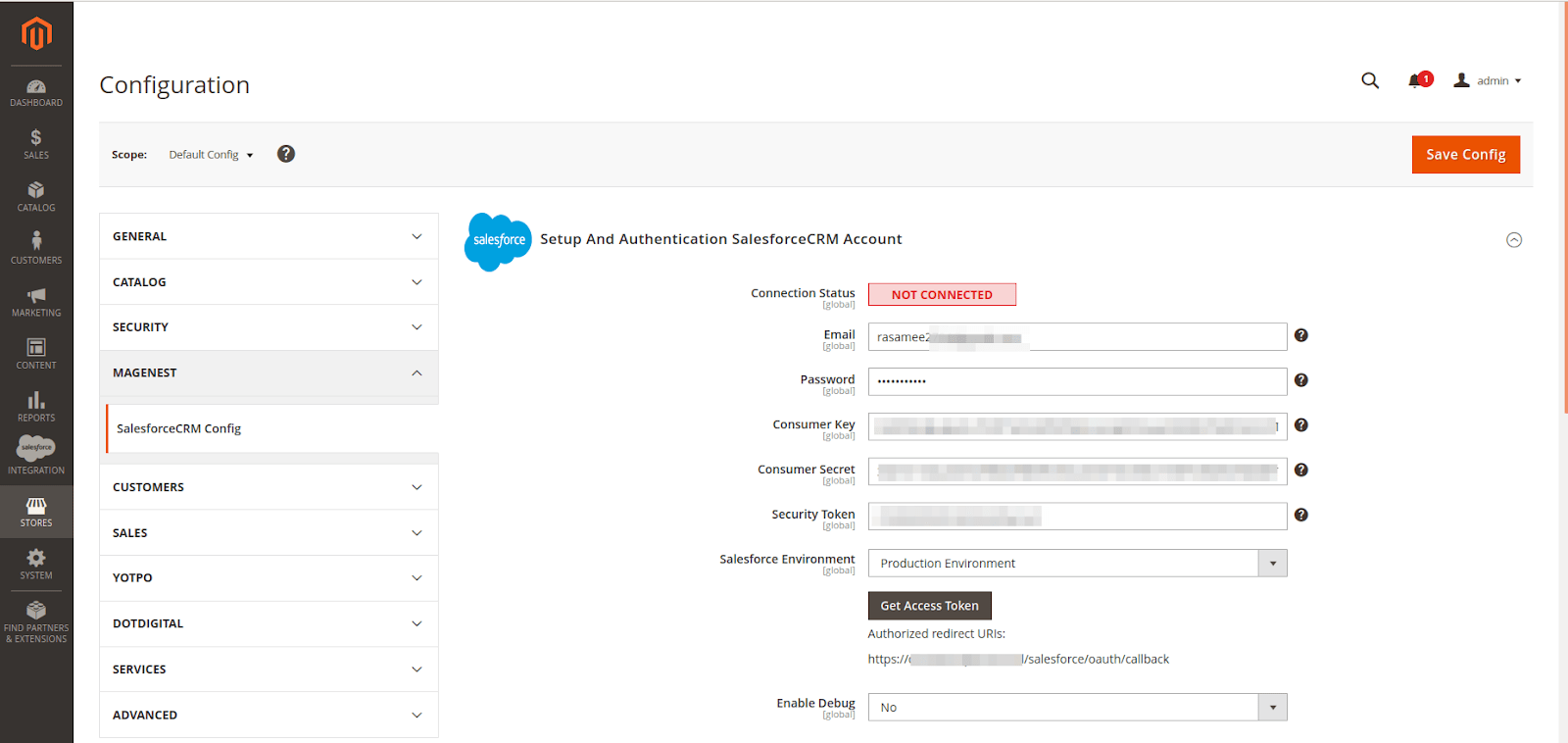Open the Marketing sidebar menu
Viewport: 1568px width, 743px height.
[36, 301]
